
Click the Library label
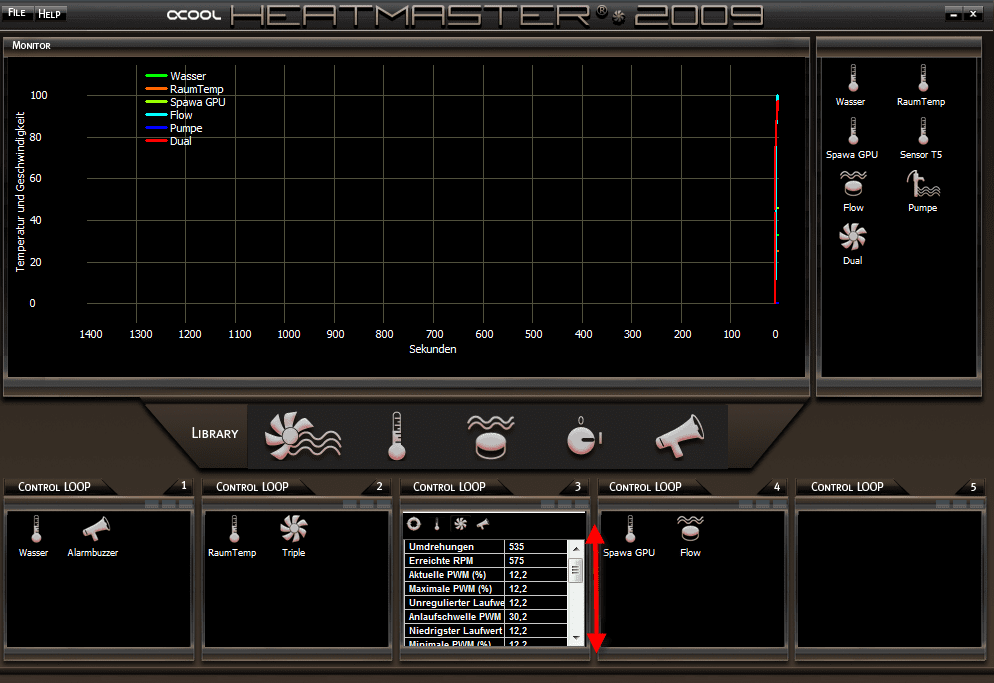(x=215, y=434)
